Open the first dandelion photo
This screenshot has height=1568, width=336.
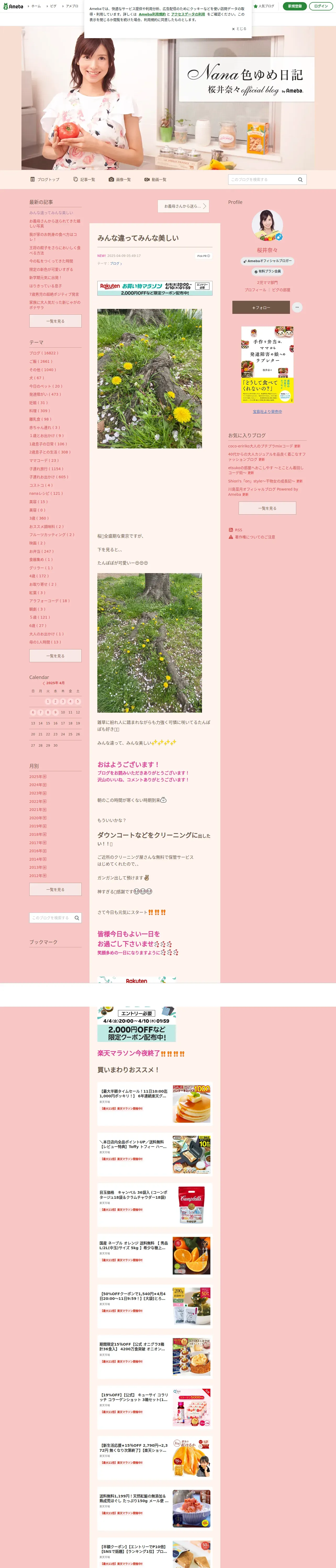coord(149,379)
